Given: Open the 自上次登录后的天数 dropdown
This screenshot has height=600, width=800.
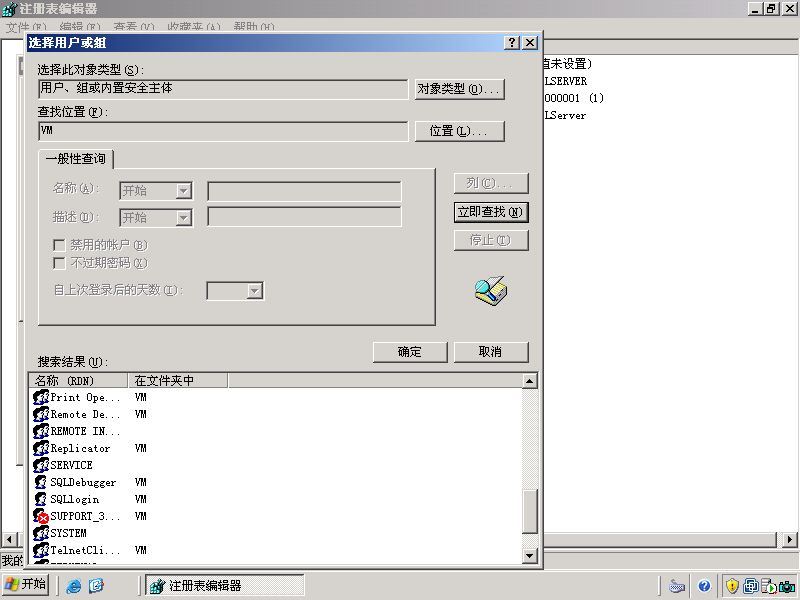Looking at the screenshot, I should click(x=255, y=291).
